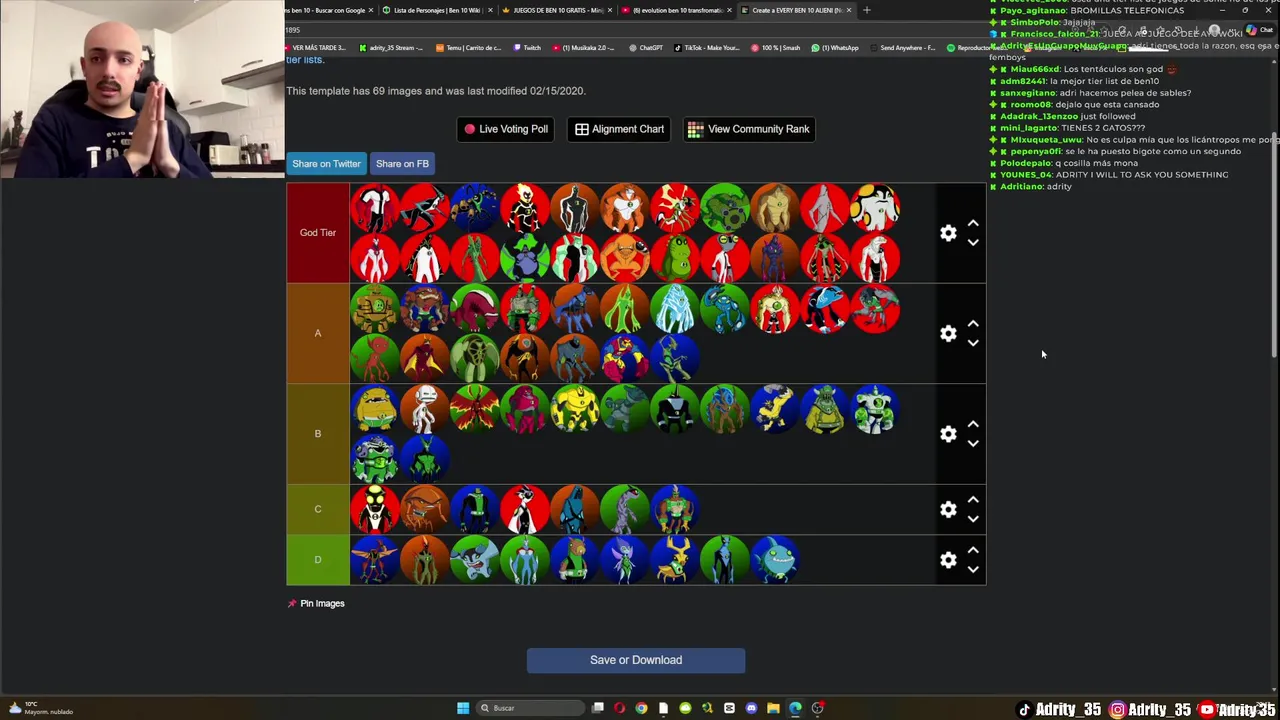Move the A tier row up
The image size is (1280, 720).
[973, 324]
